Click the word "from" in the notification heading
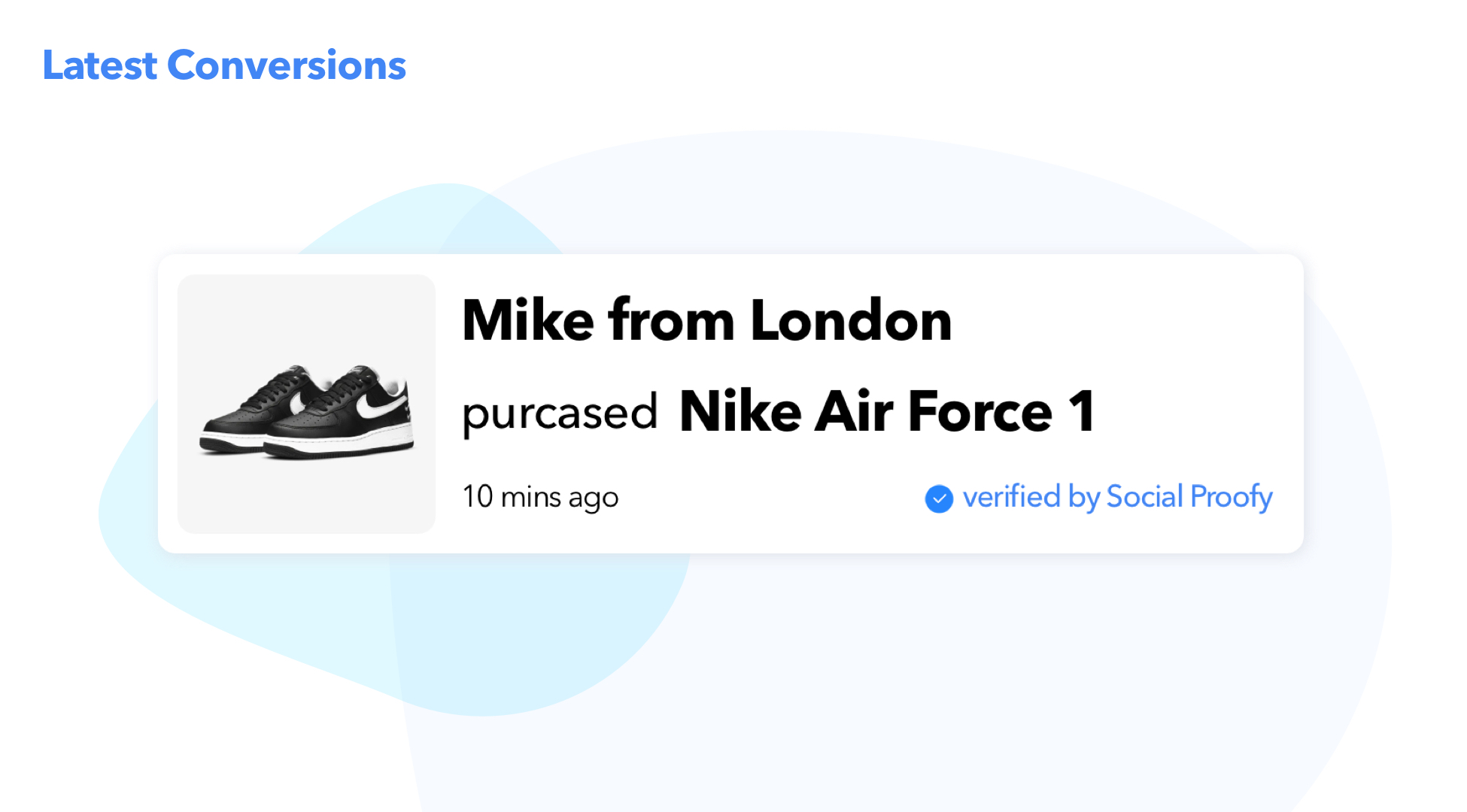This screenshot has width=1467, height=812. tap(671, 320)
